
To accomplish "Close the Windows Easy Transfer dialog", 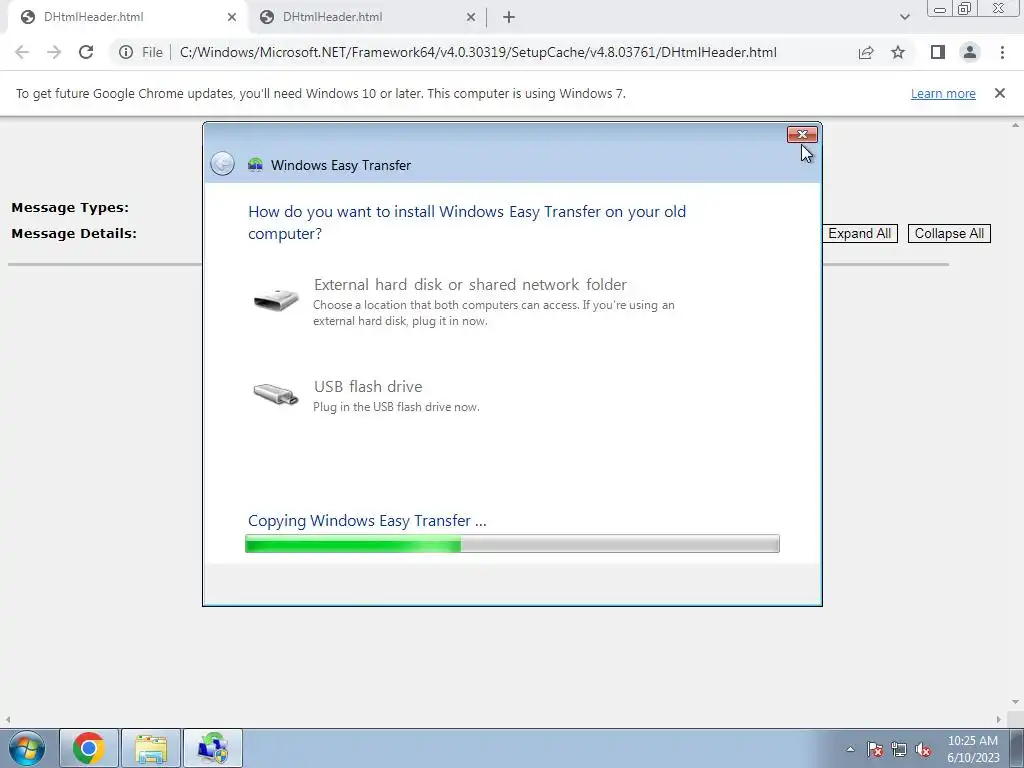I will coord(802,135).
